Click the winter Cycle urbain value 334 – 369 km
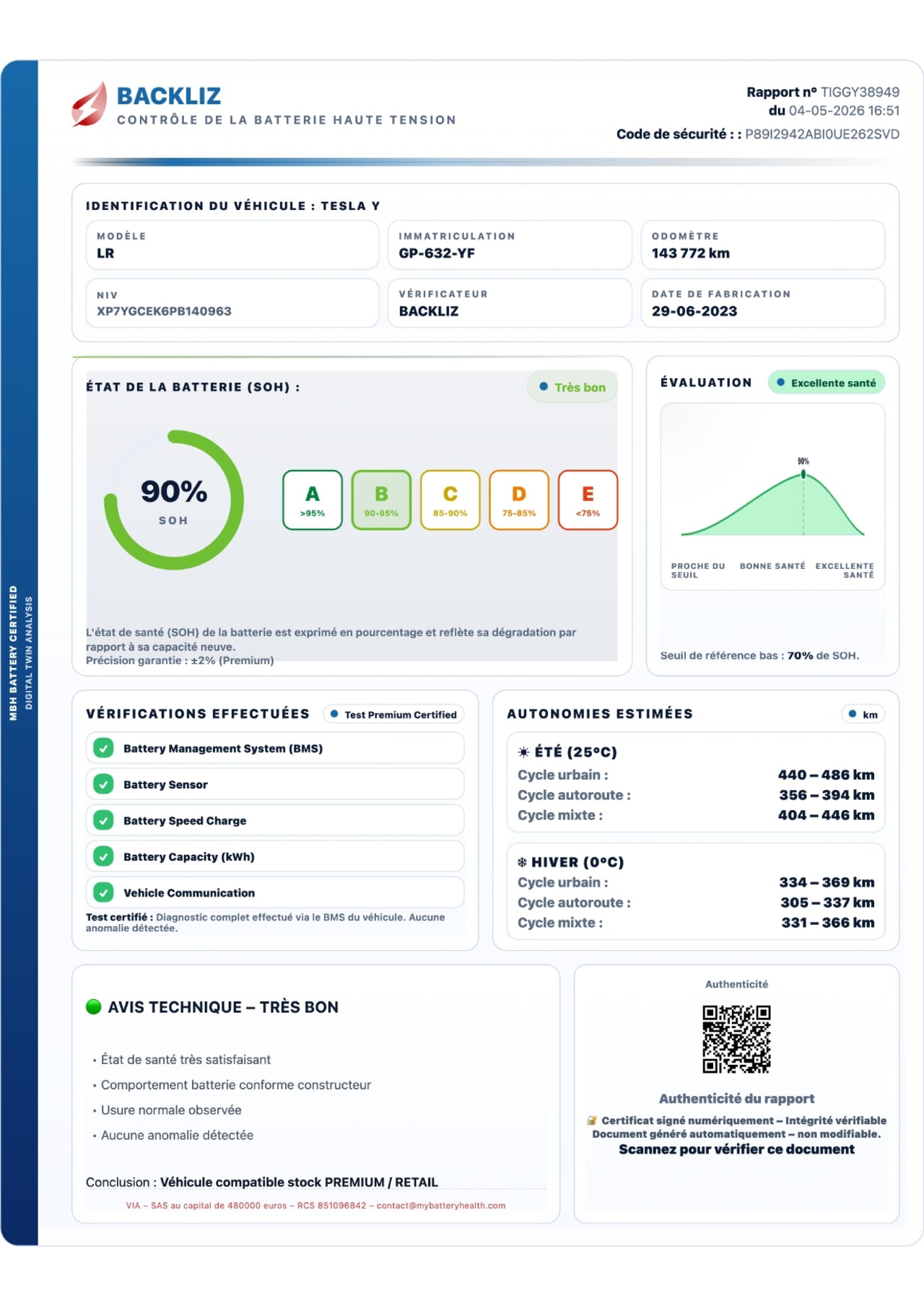The width and height of the screenshot is (924, 1306). click(x=827, y=882)
